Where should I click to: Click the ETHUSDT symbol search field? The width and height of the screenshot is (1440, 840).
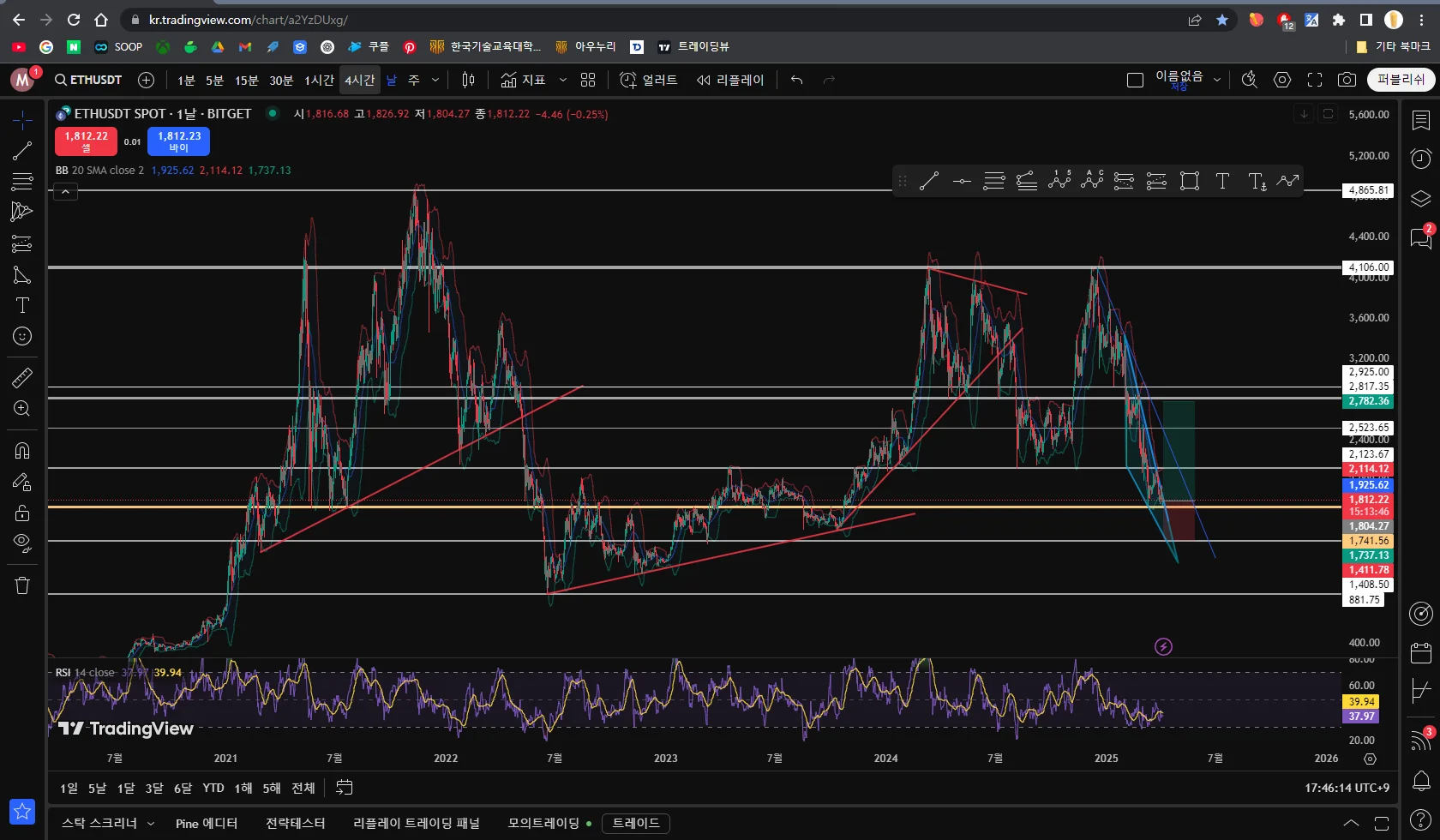coord(88,80)
